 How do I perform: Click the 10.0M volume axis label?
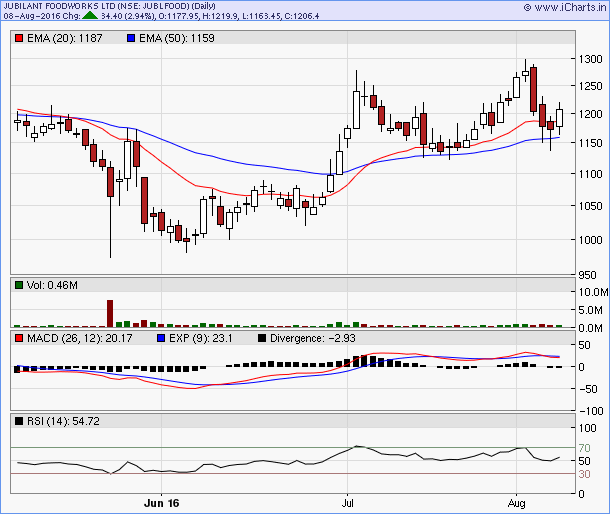click(593, 292)
